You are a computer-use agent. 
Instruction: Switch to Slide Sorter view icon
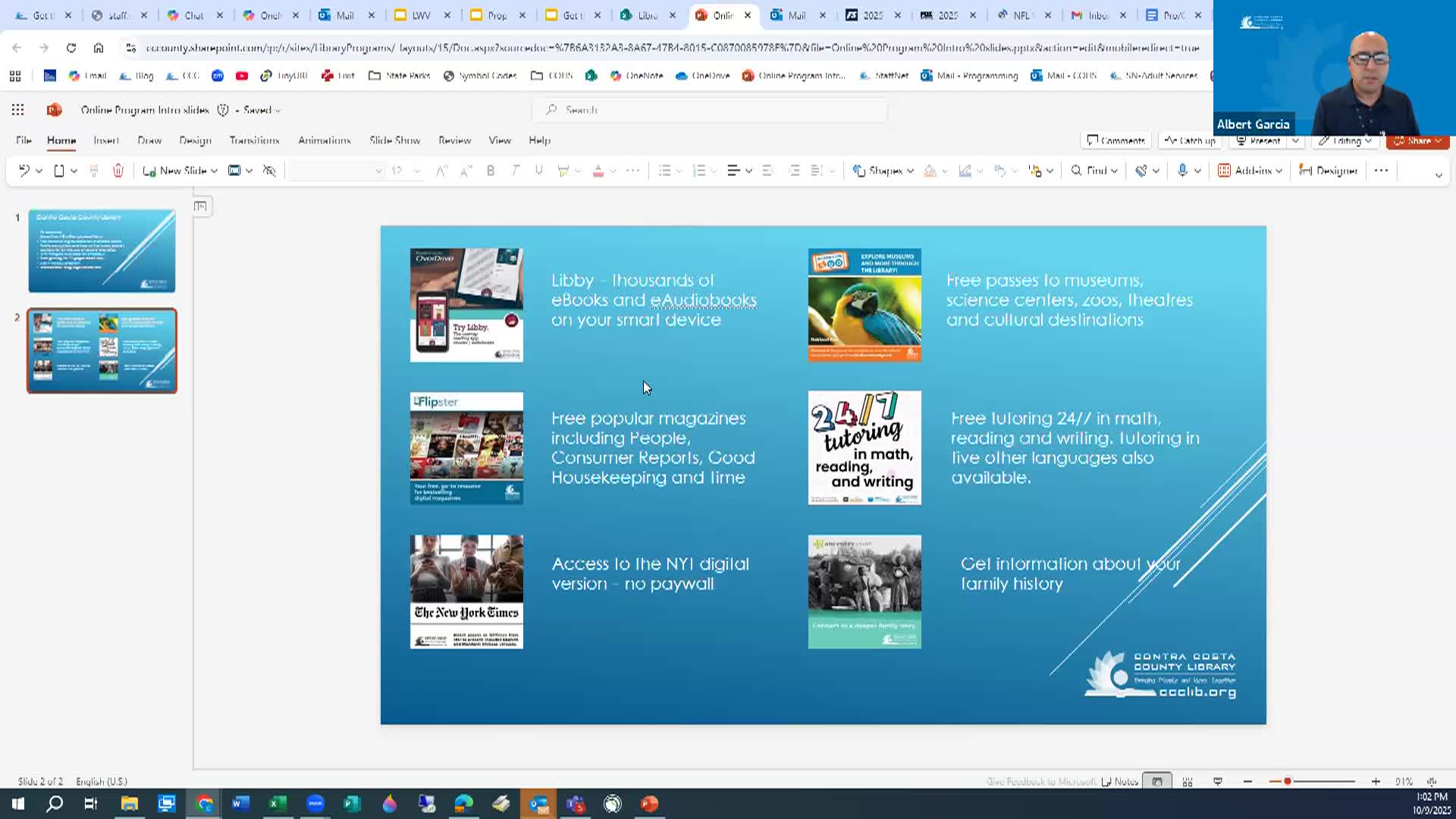click(x=1188, y=781)
